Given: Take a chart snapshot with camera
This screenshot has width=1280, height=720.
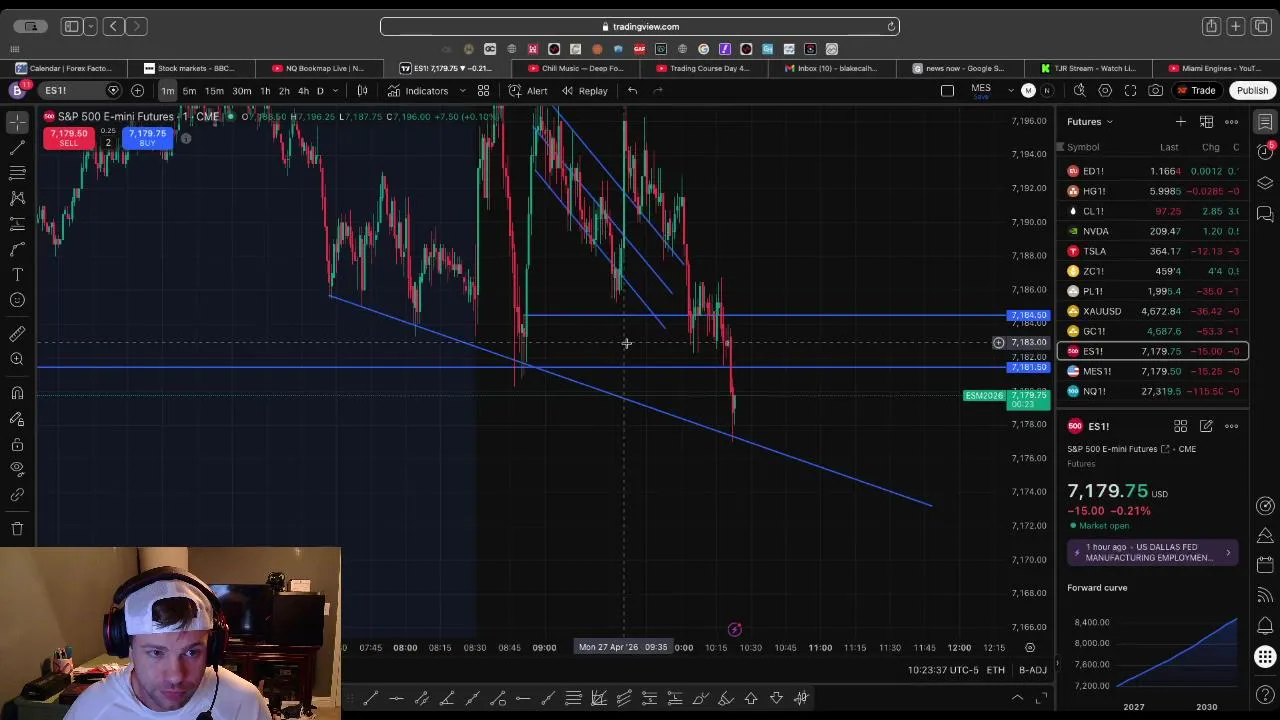Looking at the screenshot, I should click(1155, 91).
